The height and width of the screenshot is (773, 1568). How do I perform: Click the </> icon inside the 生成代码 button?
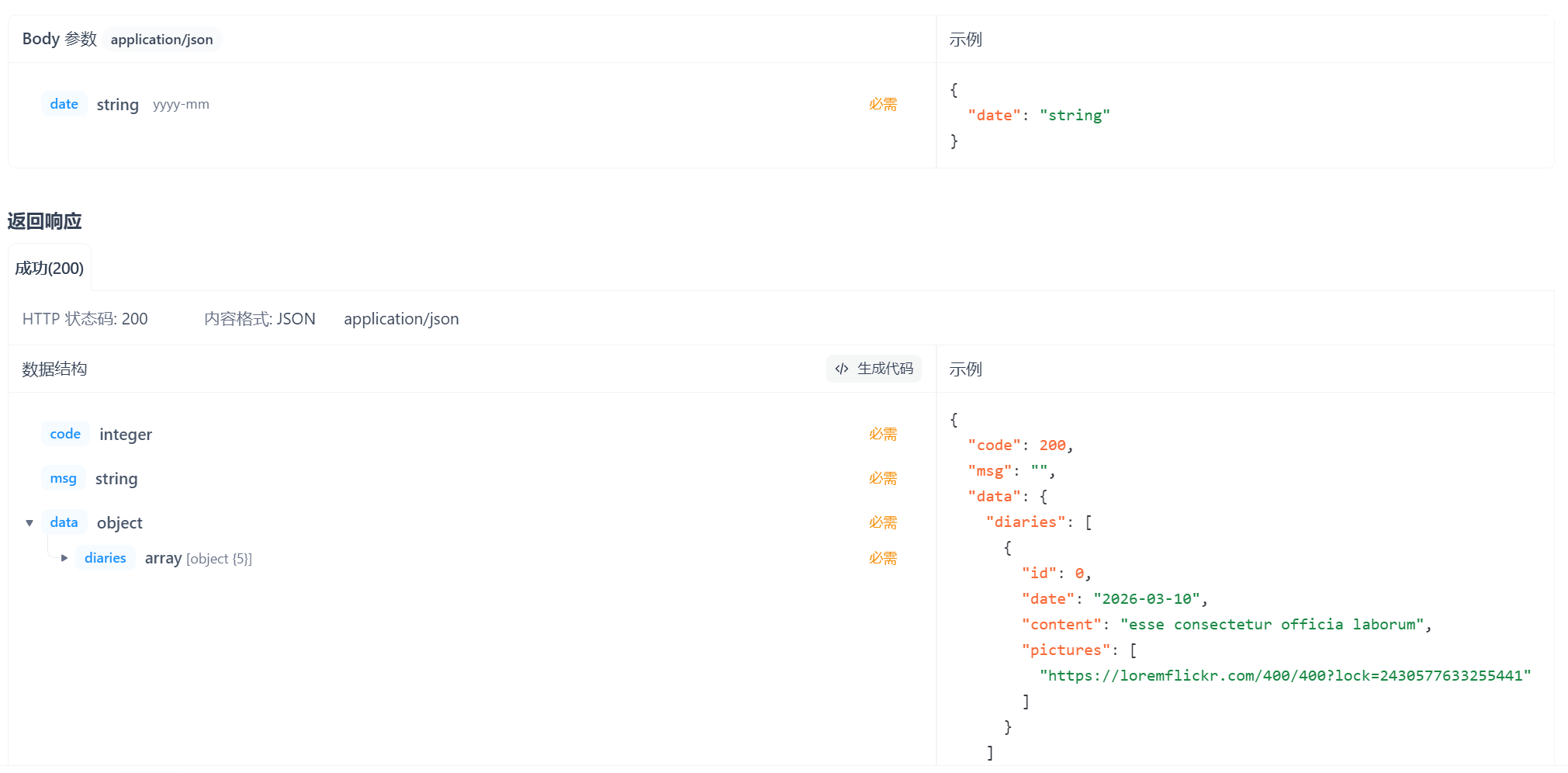pyautogui.click(x=843, y=369)
